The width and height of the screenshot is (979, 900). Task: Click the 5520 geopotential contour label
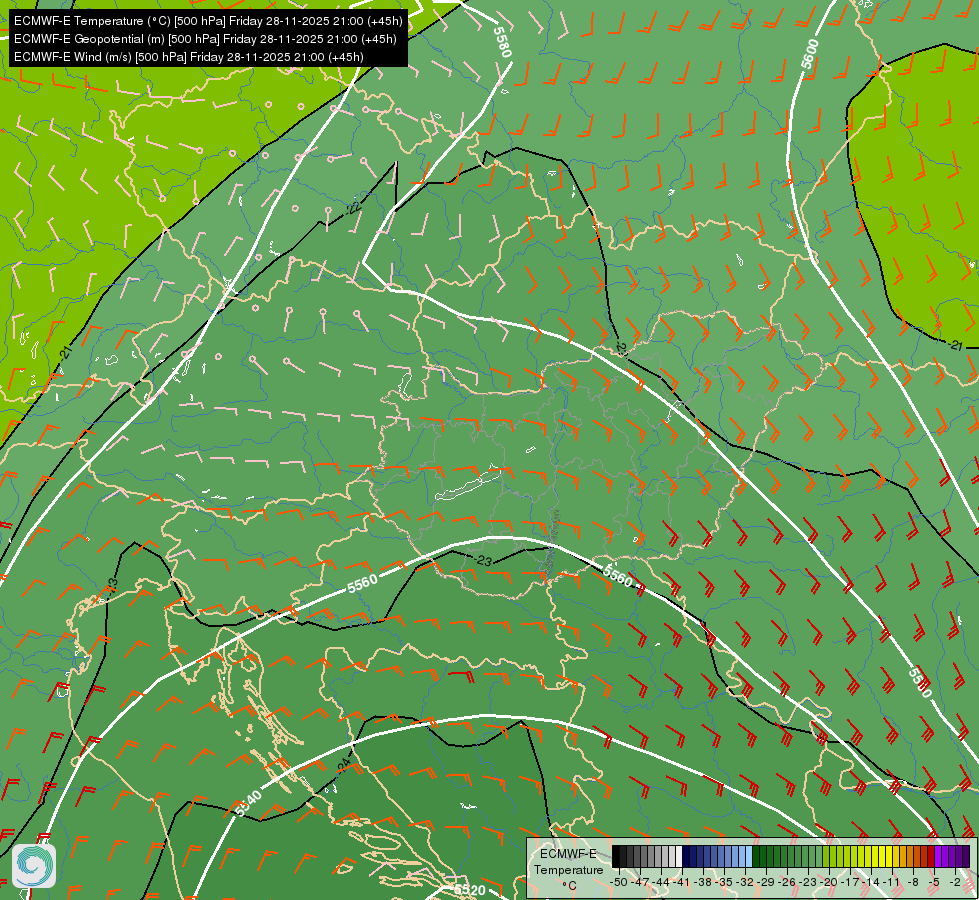(470, 890)
